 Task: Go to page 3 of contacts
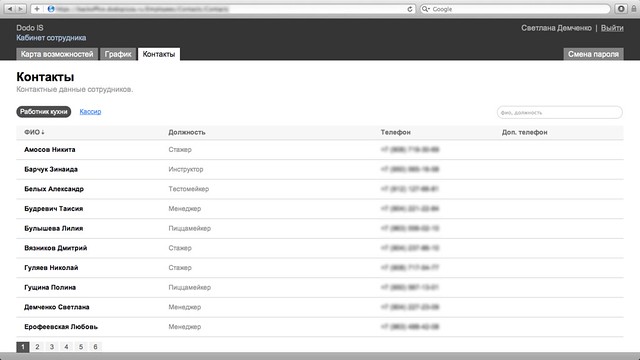coord(52,347)
